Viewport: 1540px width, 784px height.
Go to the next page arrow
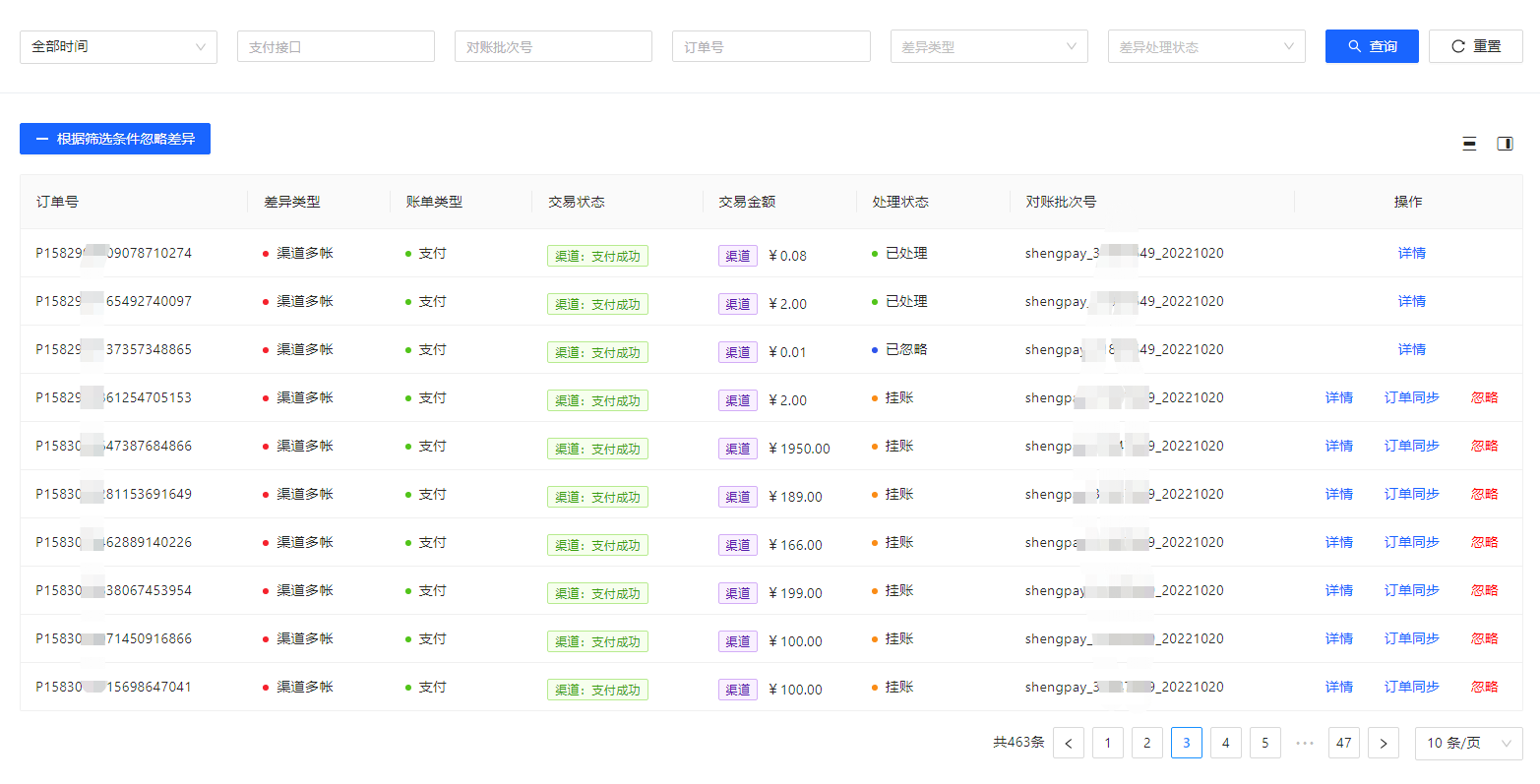[x=1383, y=743]
